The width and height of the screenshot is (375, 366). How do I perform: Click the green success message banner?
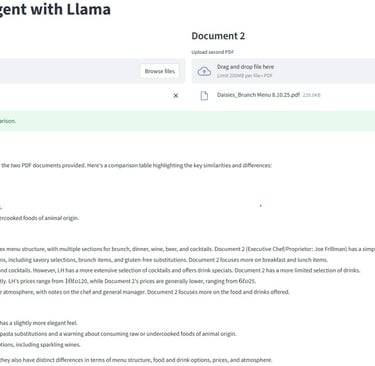pyautogui.click(x=187, y=121)
